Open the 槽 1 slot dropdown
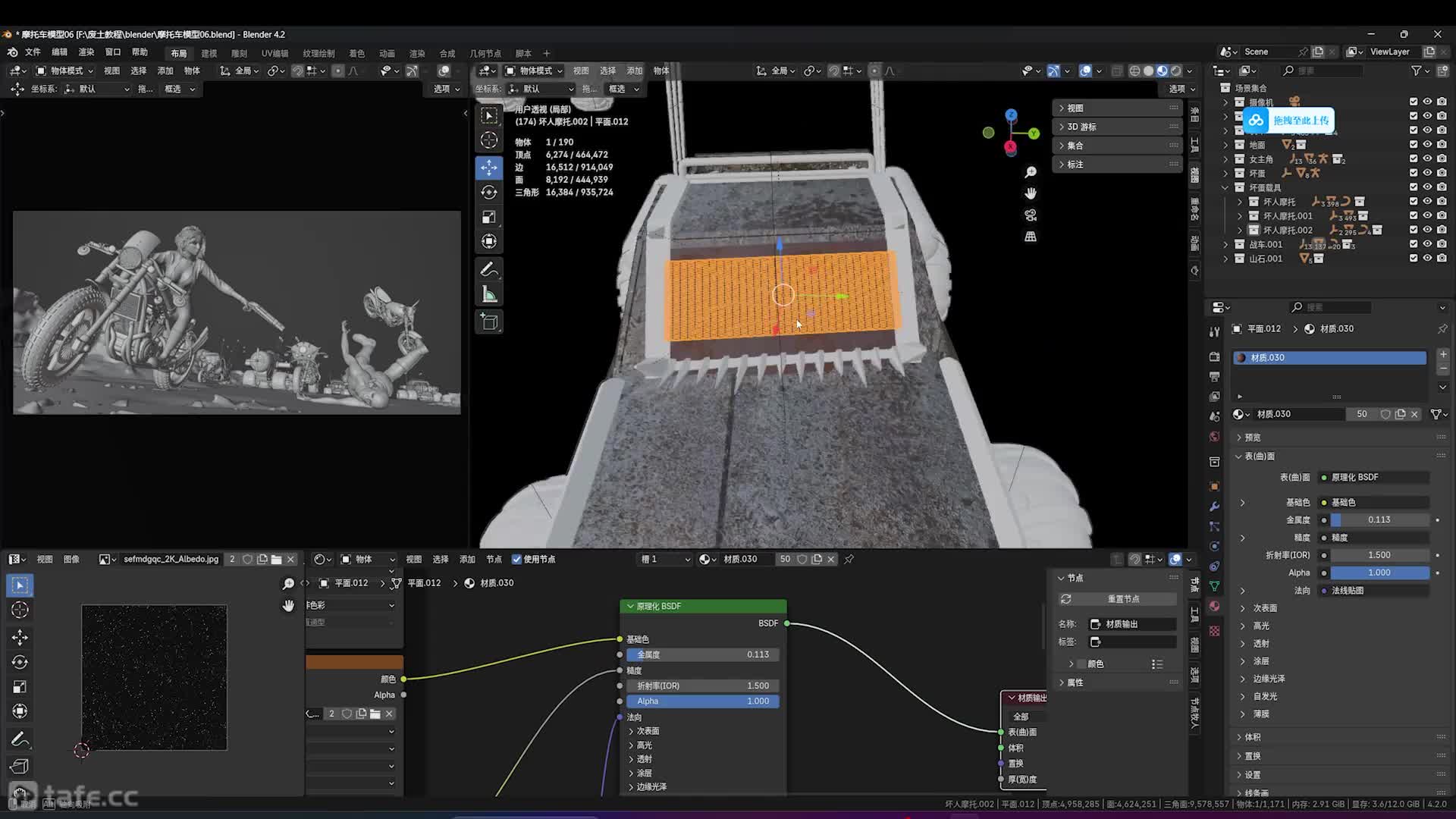This screenshot has height=819, width=1456. pos(665,559)
